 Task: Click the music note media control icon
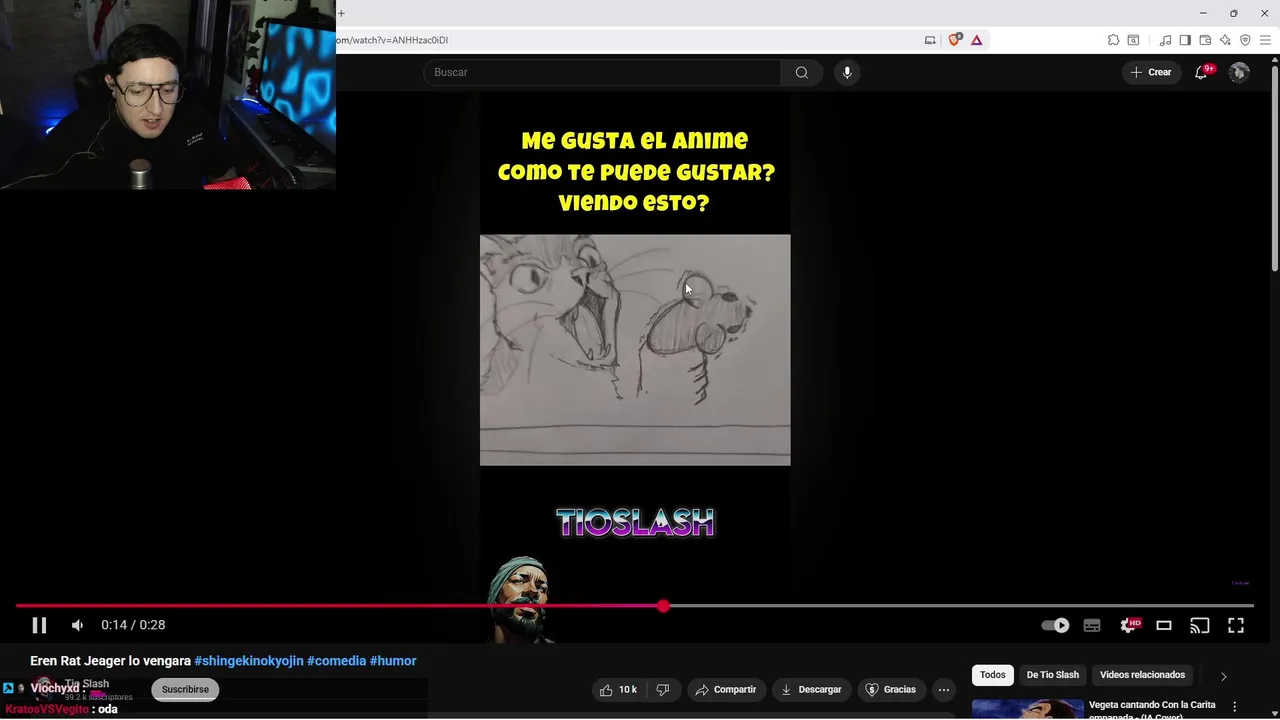(1165, 40)
